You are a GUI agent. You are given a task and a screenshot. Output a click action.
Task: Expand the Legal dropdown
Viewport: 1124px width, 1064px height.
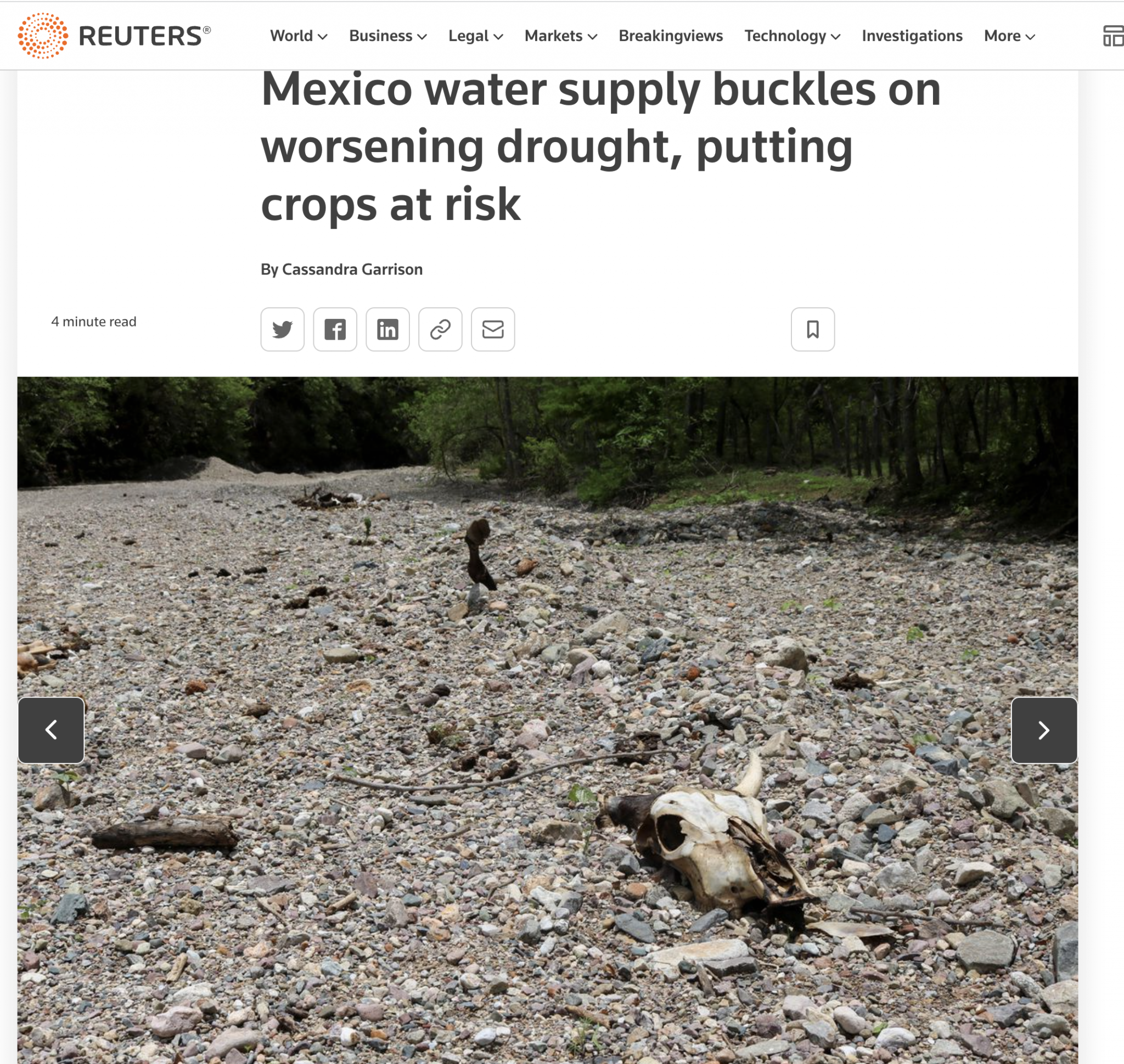tap(475, 36)
